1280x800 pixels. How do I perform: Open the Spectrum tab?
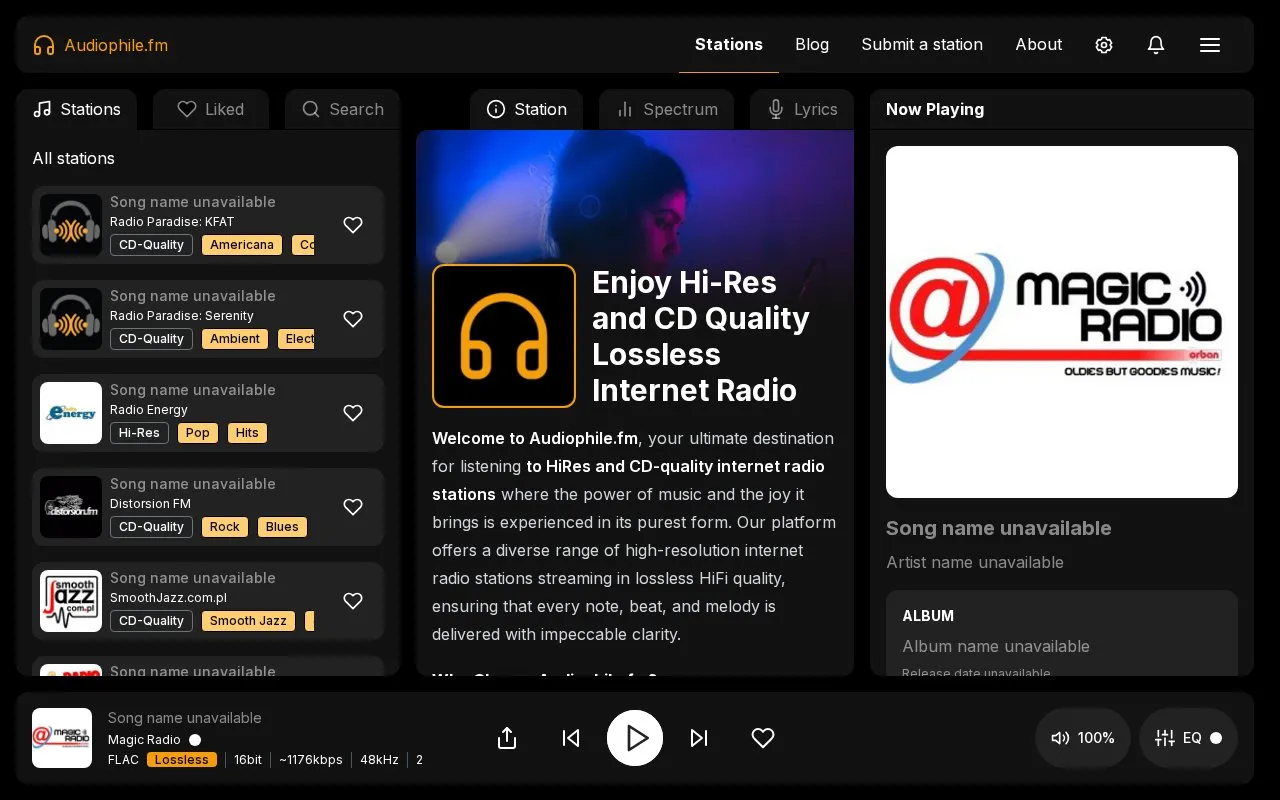(x=666, y=109)
